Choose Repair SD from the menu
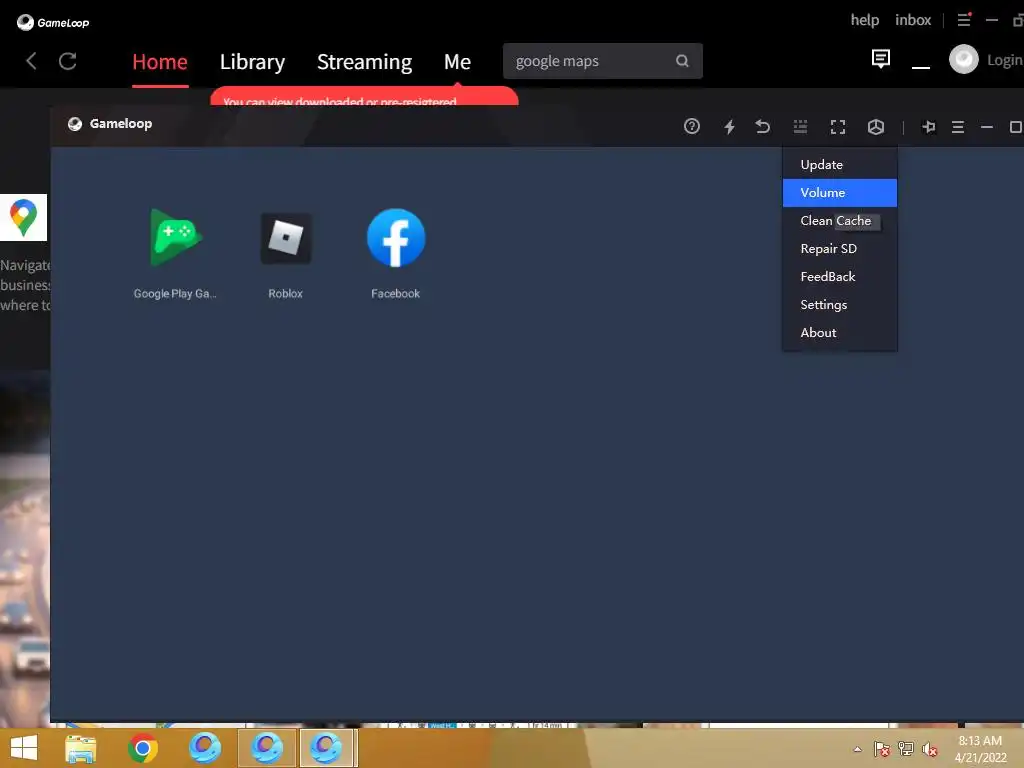This screenshot has height=768, width=1024. 839,249
